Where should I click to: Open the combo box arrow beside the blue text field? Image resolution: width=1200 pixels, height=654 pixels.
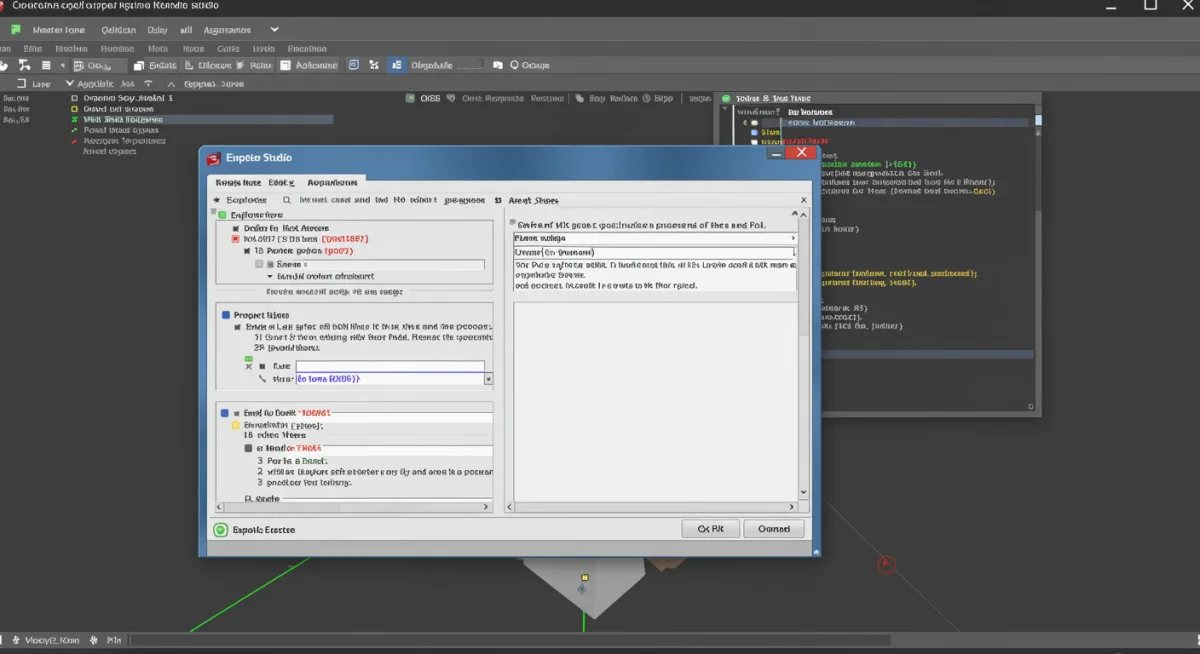click(x=488, y=380)
